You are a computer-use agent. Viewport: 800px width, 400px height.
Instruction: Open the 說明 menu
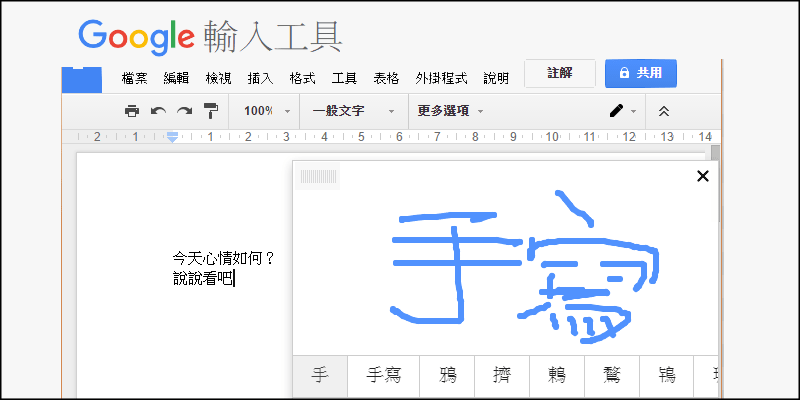[x=496, y=78]
